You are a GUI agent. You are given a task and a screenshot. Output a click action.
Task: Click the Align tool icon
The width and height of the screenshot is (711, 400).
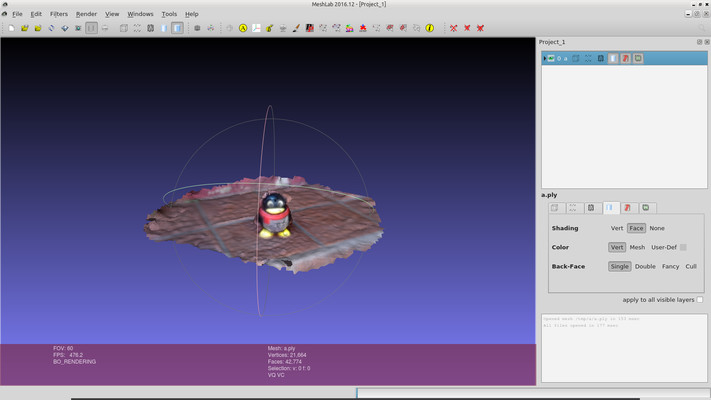pyautogui.click(x=363, y=28)
